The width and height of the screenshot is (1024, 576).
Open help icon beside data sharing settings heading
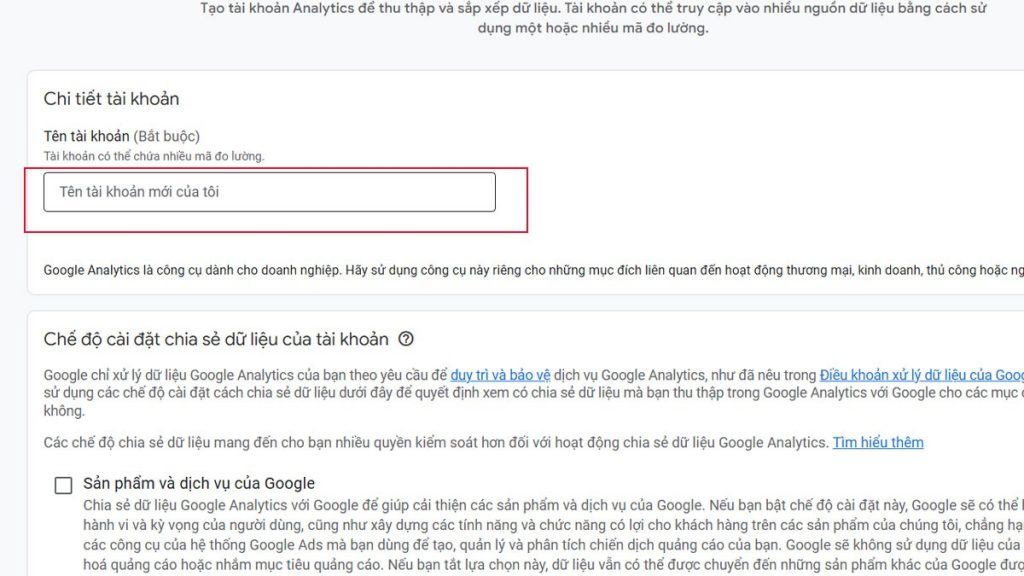(406, 339)
